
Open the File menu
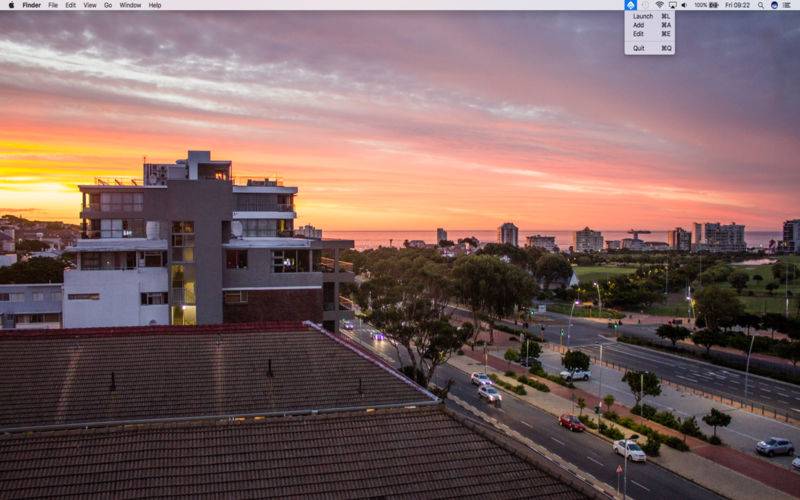pos(53,5)
